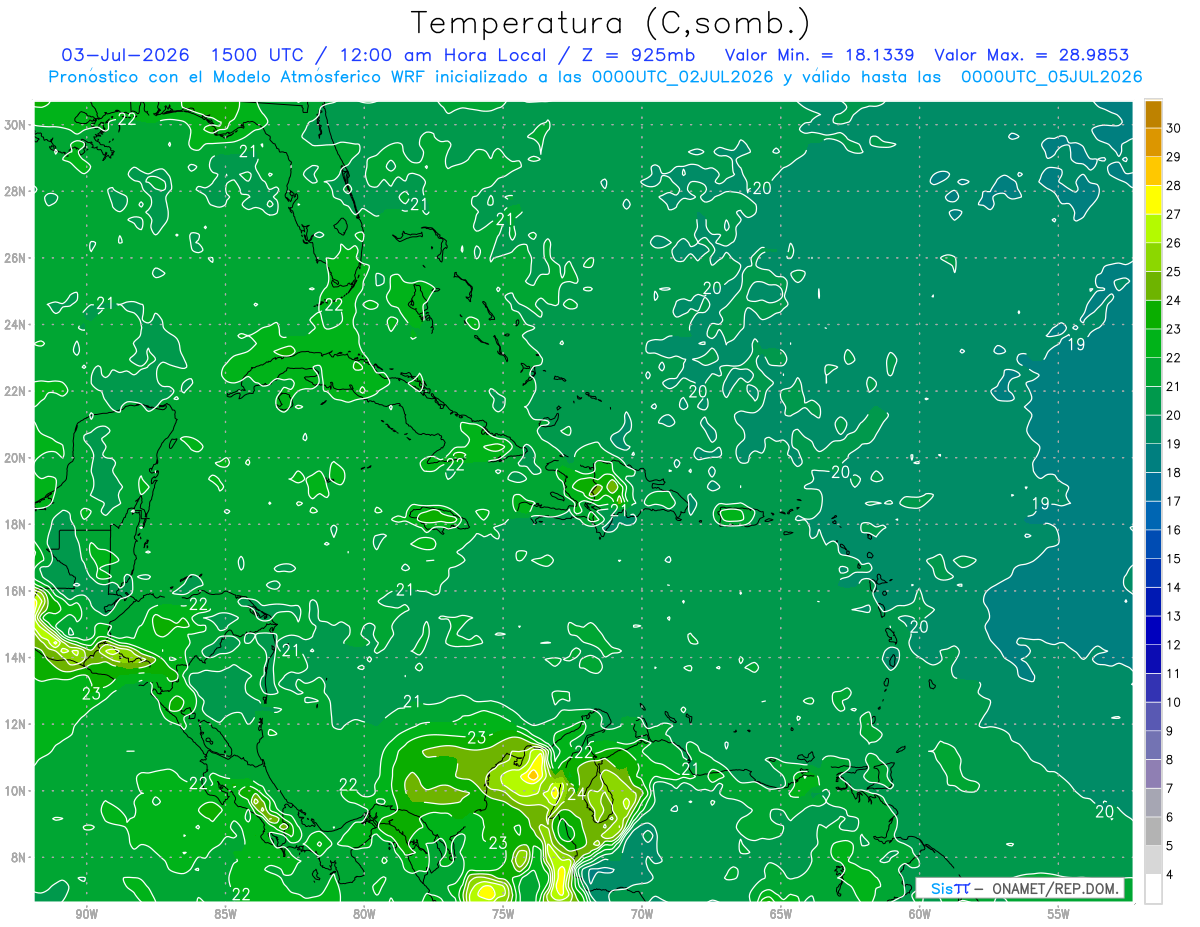The image size is (1200, 927).
Task: Click the '85W' longitude axis label
Action: 225,914
